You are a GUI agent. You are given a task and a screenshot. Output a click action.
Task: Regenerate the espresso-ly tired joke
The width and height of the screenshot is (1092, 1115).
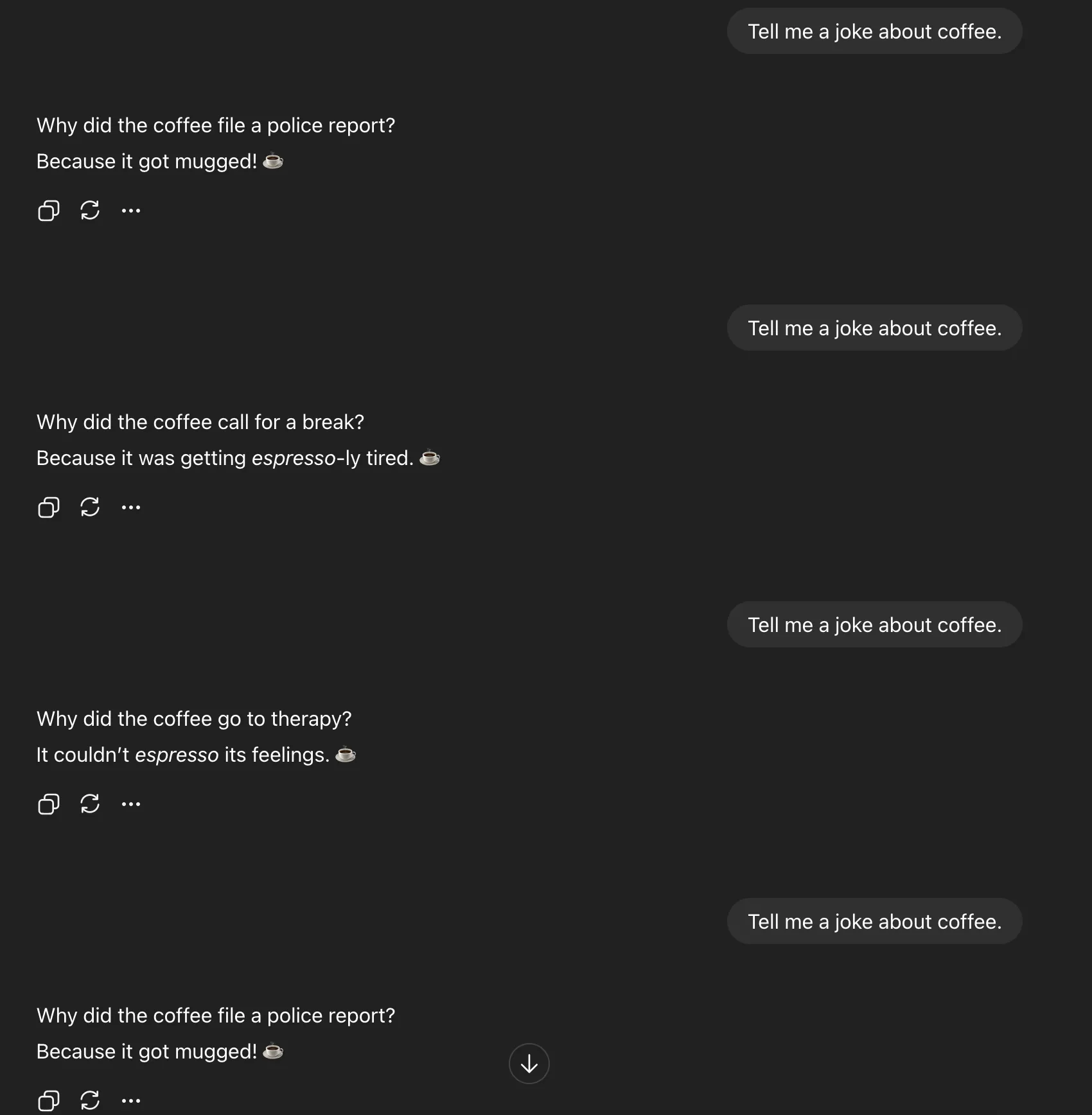click(90, 507)
